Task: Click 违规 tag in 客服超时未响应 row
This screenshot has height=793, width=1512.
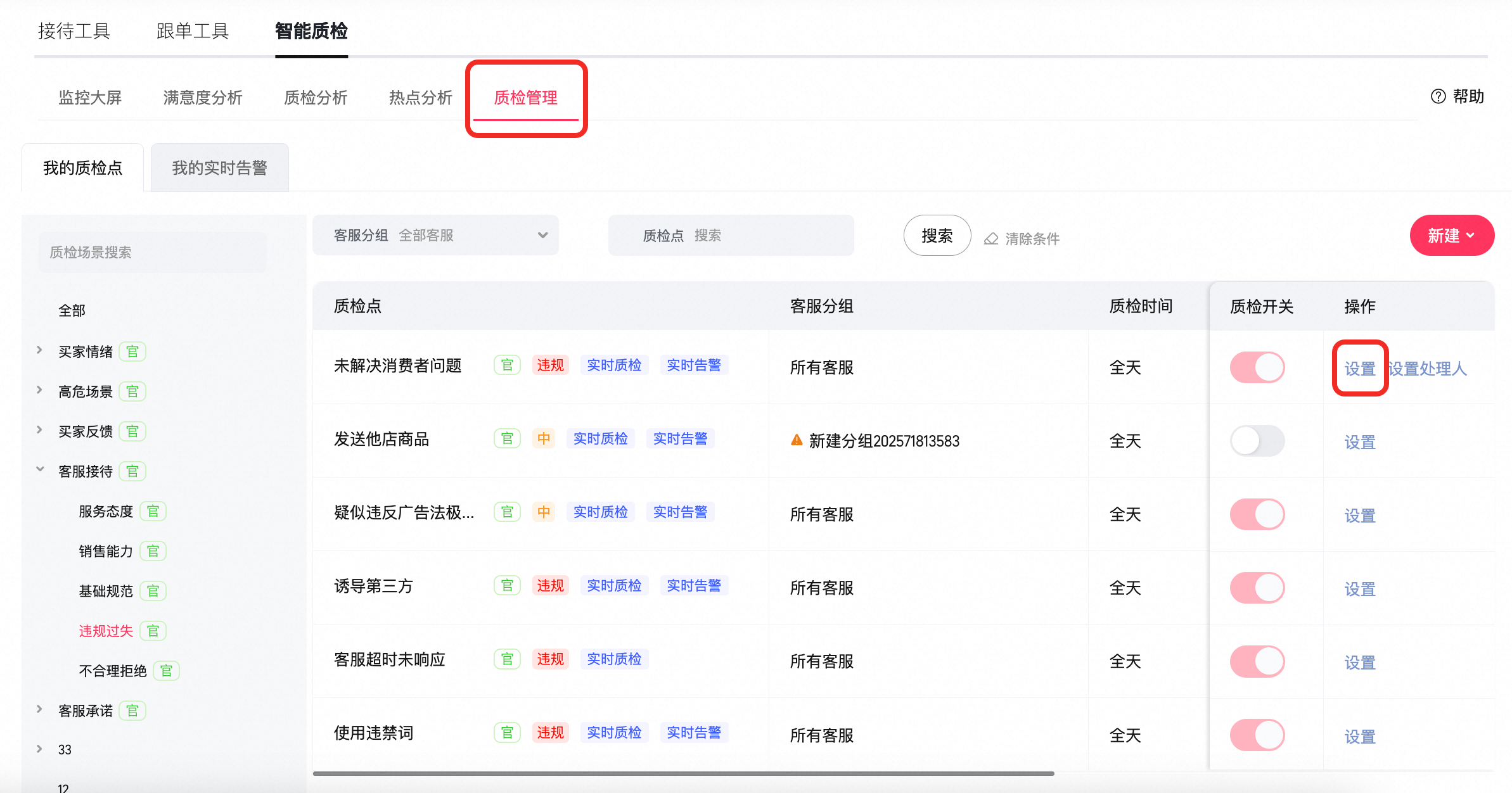Action: point(550,659)
